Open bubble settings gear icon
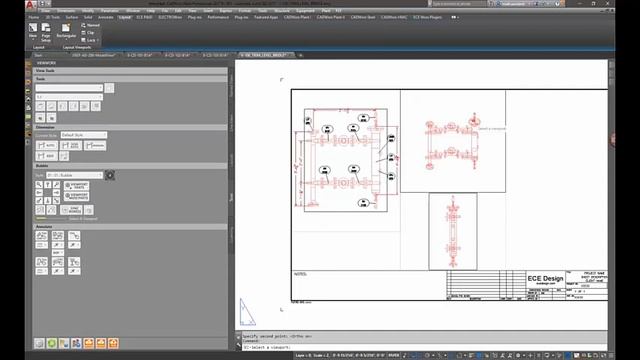The width and height of the screenshot is (640, 360). click(110, 175)
